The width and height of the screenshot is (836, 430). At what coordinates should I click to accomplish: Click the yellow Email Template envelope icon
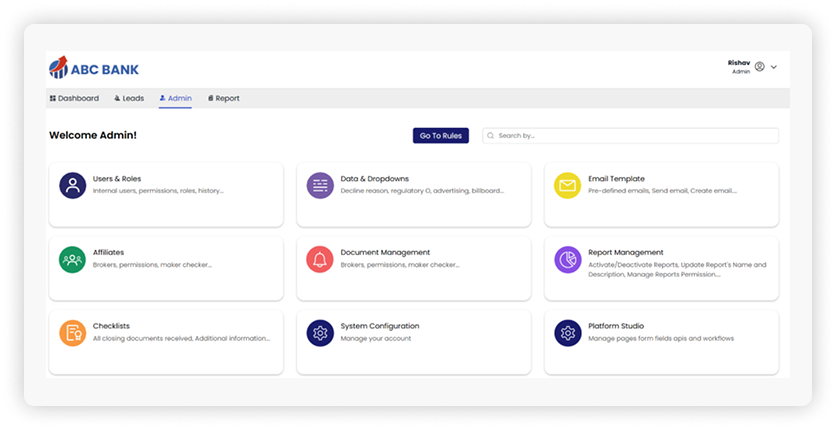coord(567,185)
